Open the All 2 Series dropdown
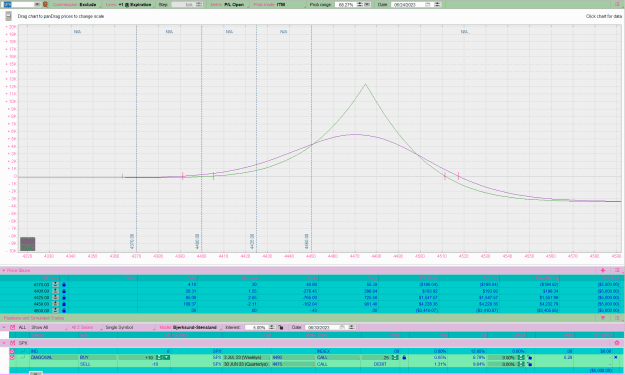The height and width of the screenshot is (375, 625). tap(85, 327)
